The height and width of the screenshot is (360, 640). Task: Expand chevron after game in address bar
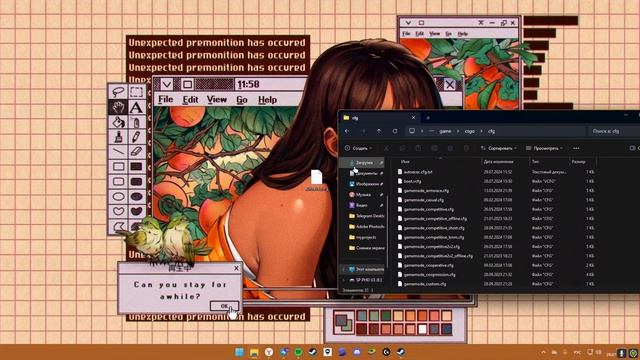(458, 131)
